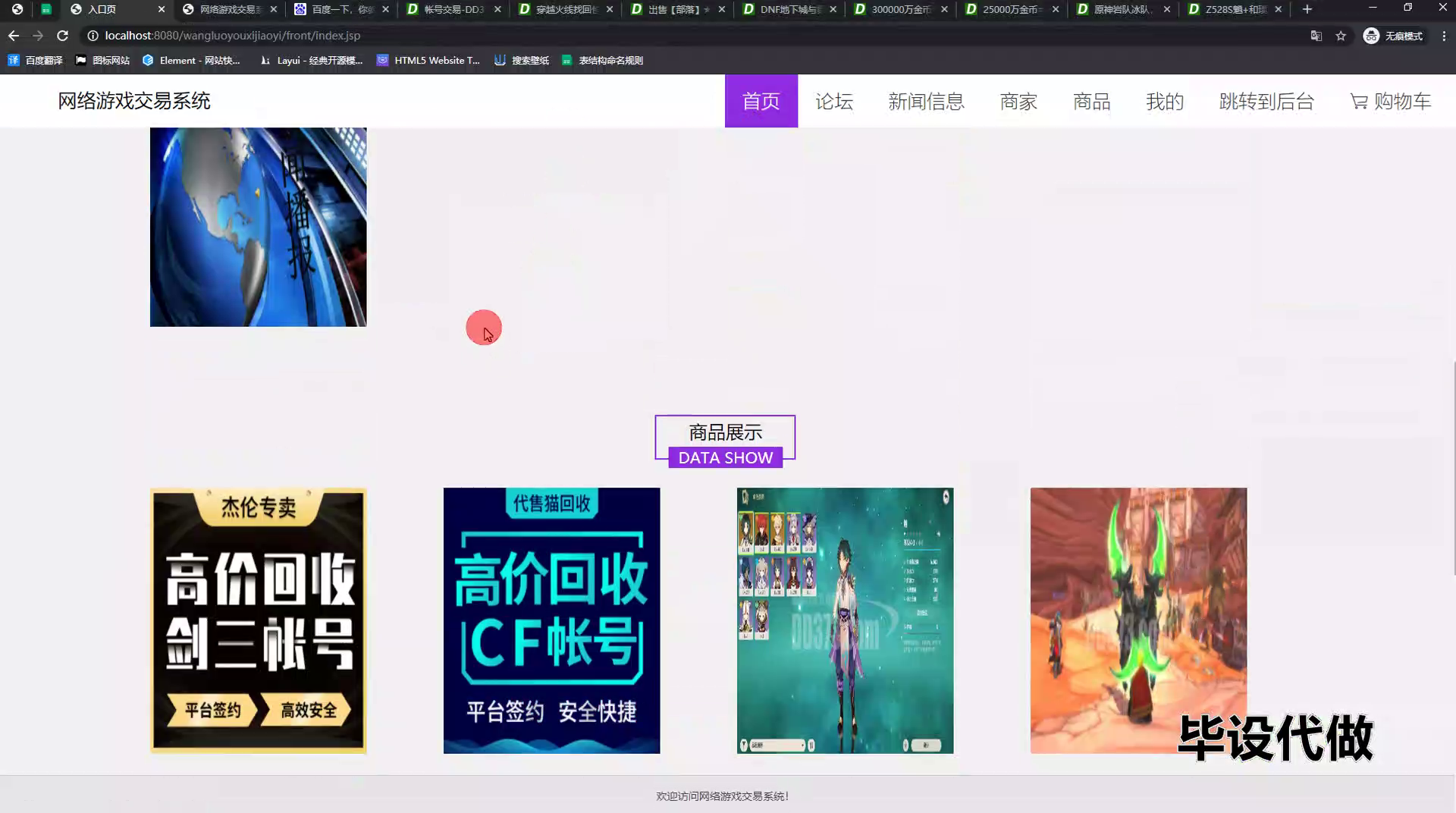Switch to the 帐号交易-DD3 tab
The height and width of the screenshot is (813, 1456).
click(x=453, y=9)
